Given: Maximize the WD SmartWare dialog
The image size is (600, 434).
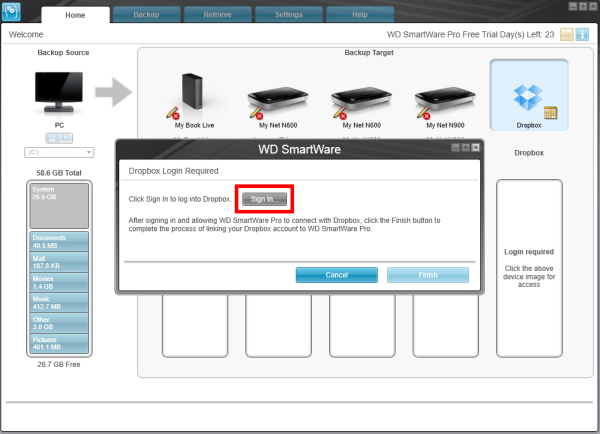Looking at the screenshot, I should pos(466,148).
